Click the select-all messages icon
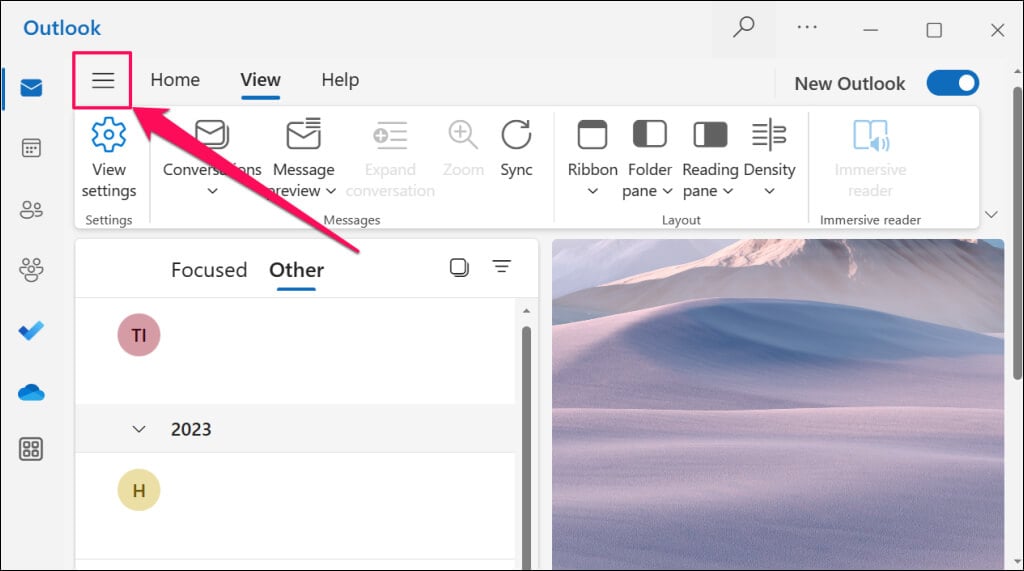This screenshot has height=571, width=1024. pyautogui.click(x=459, y=267)
